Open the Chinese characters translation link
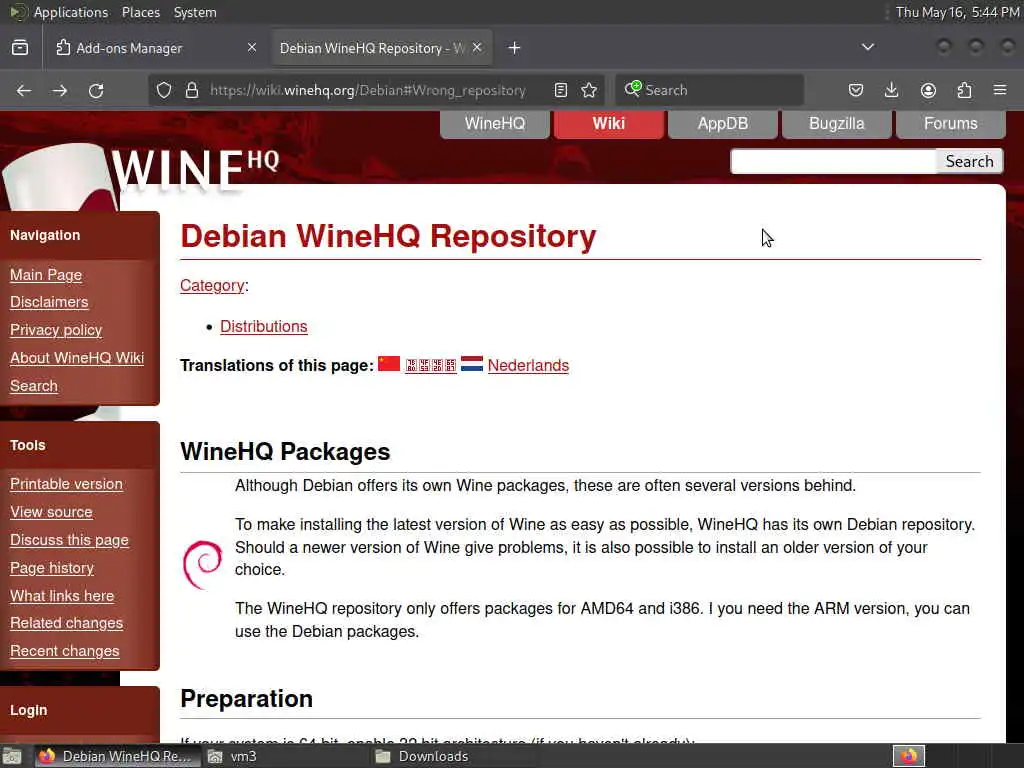Screen dimensions: 1024x768 (x=431, y=365)
